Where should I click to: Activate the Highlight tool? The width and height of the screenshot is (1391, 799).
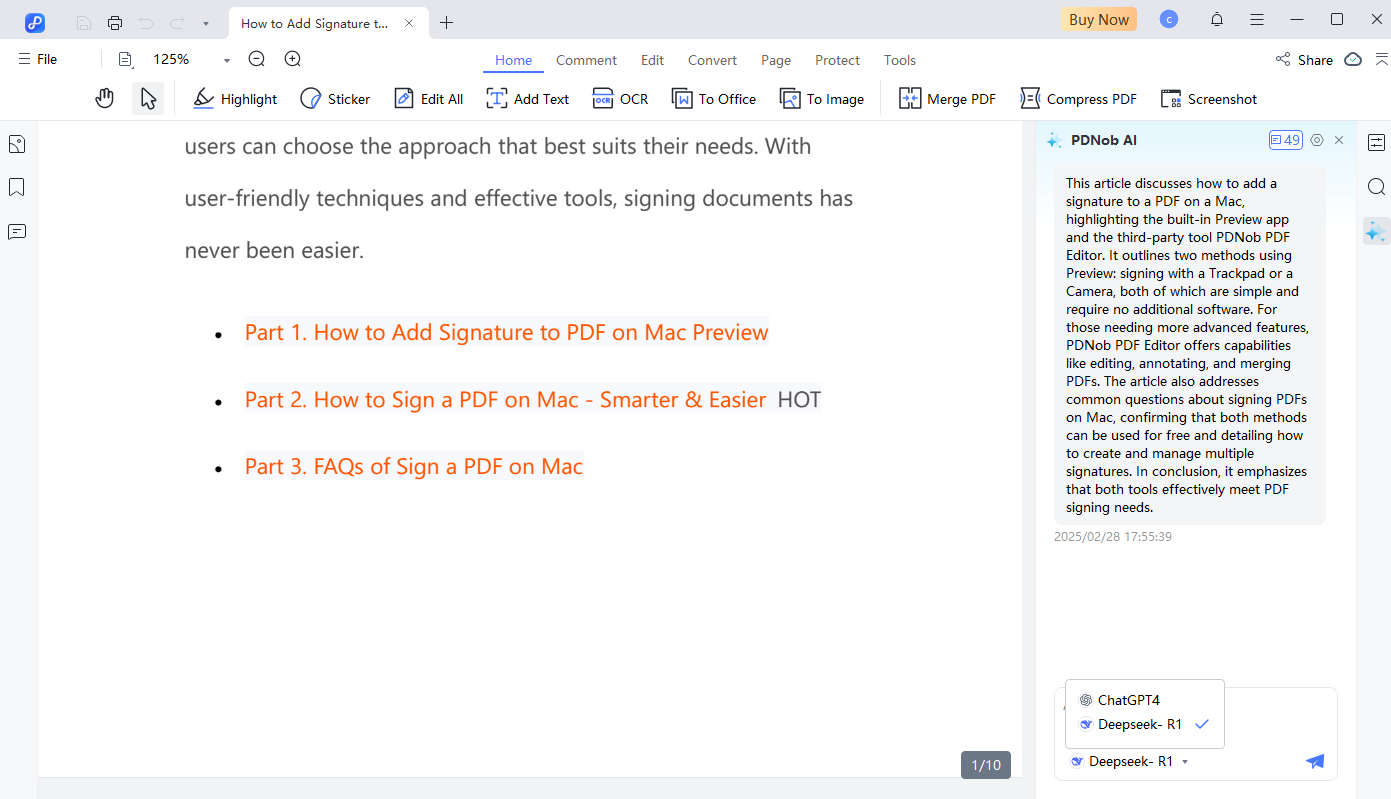[235, 99]
